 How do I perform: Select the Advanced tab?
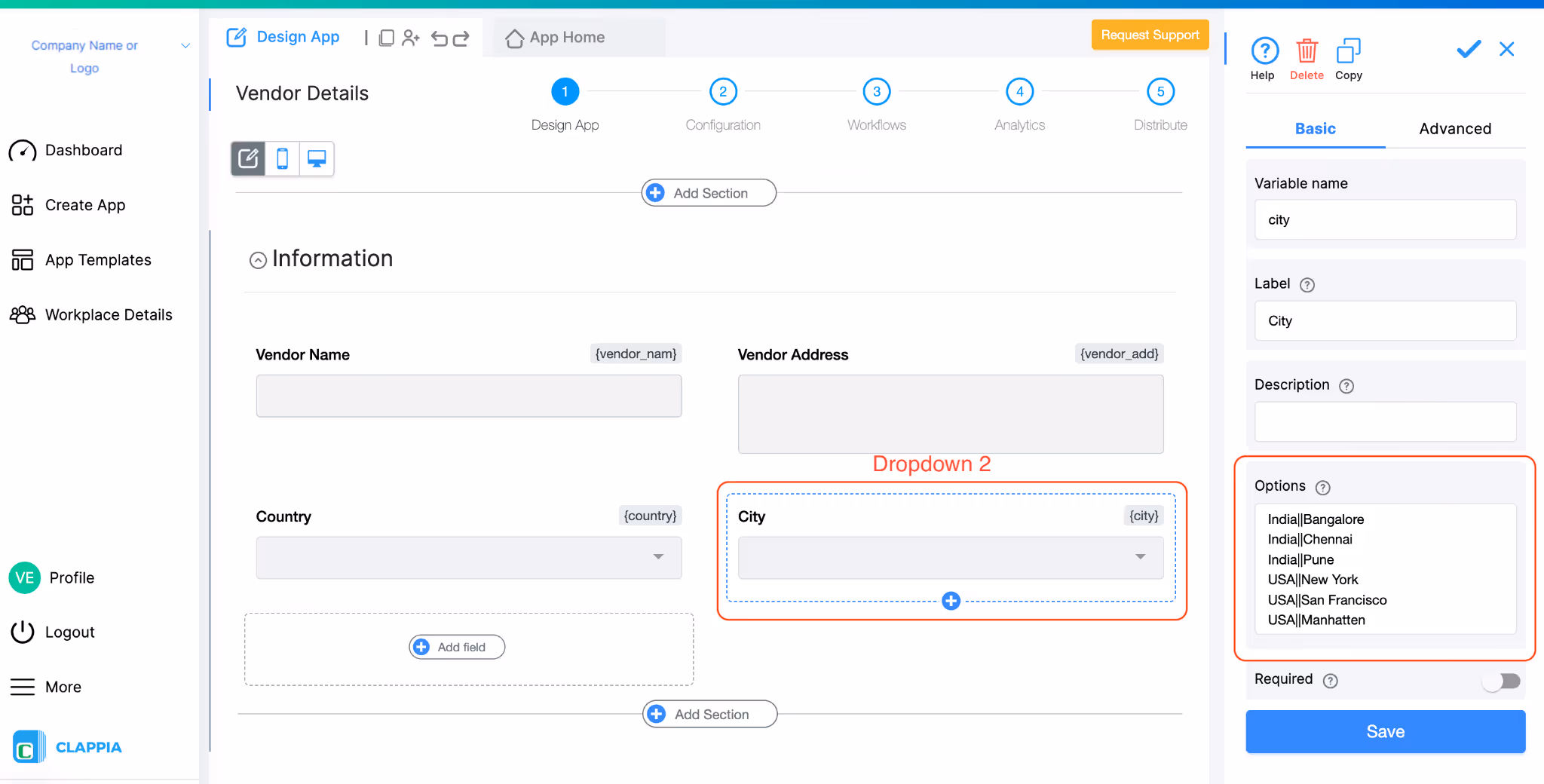1455,129
